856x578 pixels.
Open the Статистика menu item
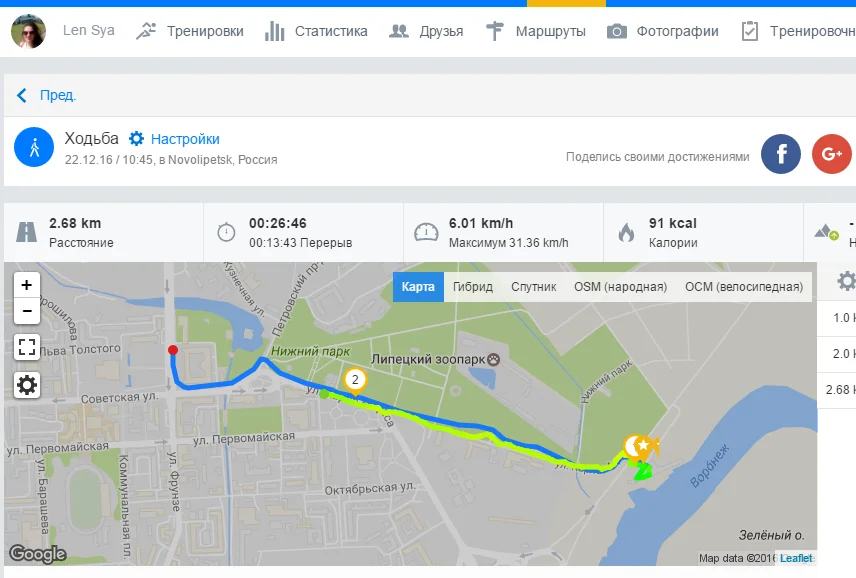316,31
